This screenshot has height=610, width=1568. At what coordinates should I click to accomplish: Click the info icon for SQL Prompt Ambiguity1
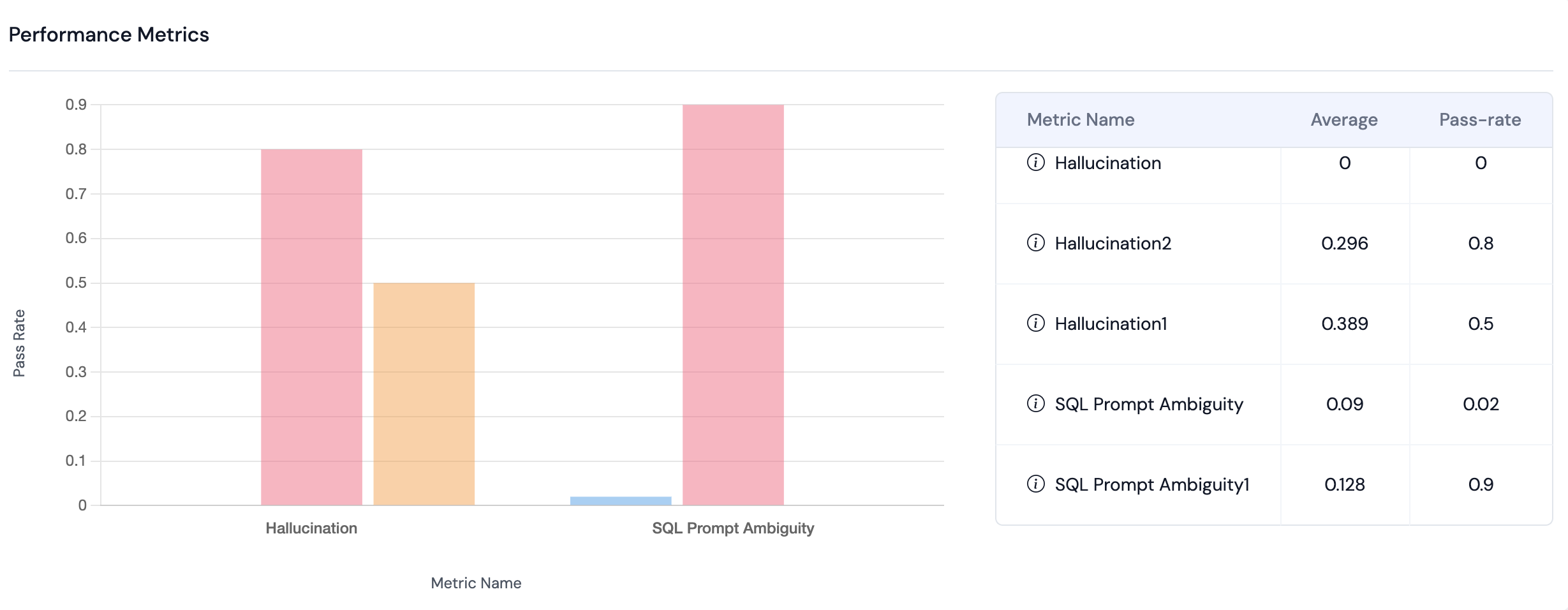tap(1035, 484)
